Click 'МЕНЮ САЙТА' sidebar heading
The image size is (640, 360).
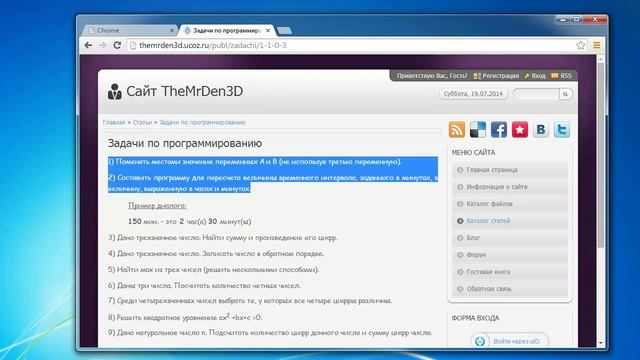tap(473, 153)
